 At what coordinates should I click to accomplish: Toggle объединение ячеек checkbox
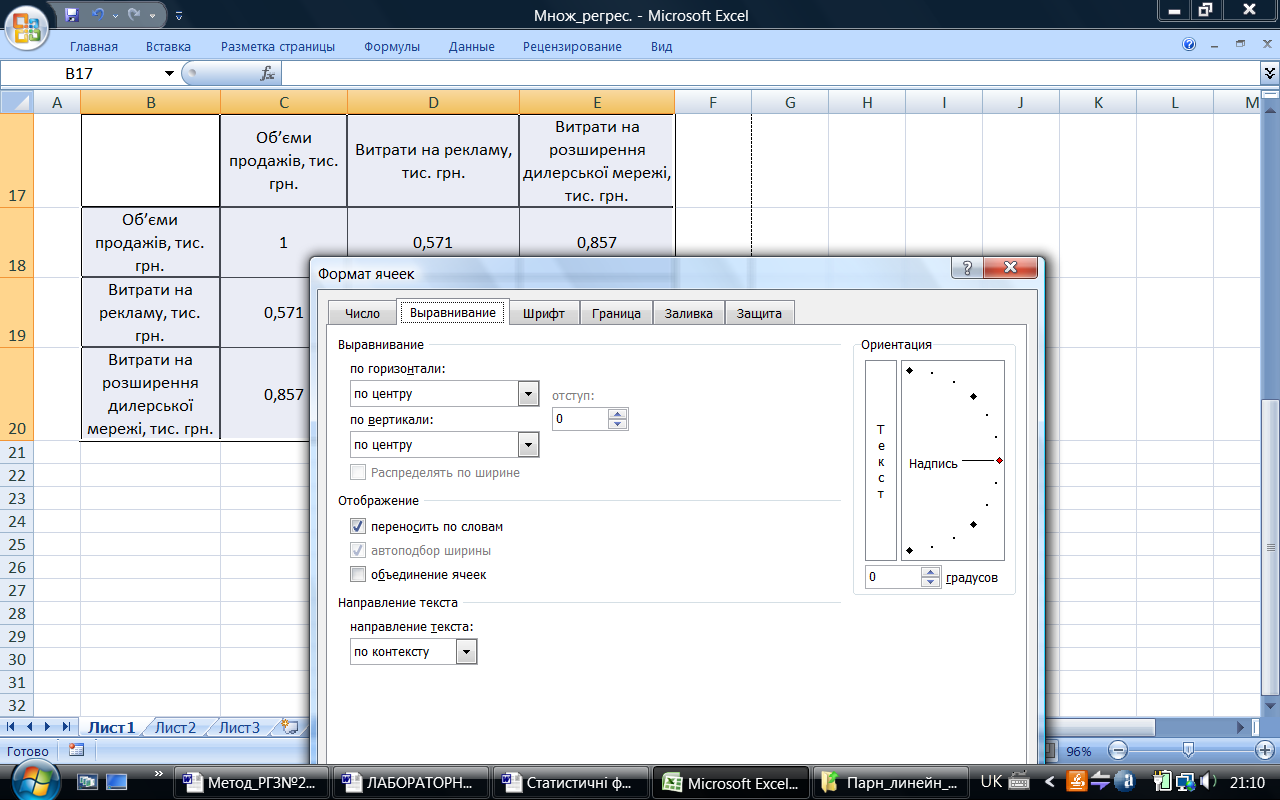358,574
